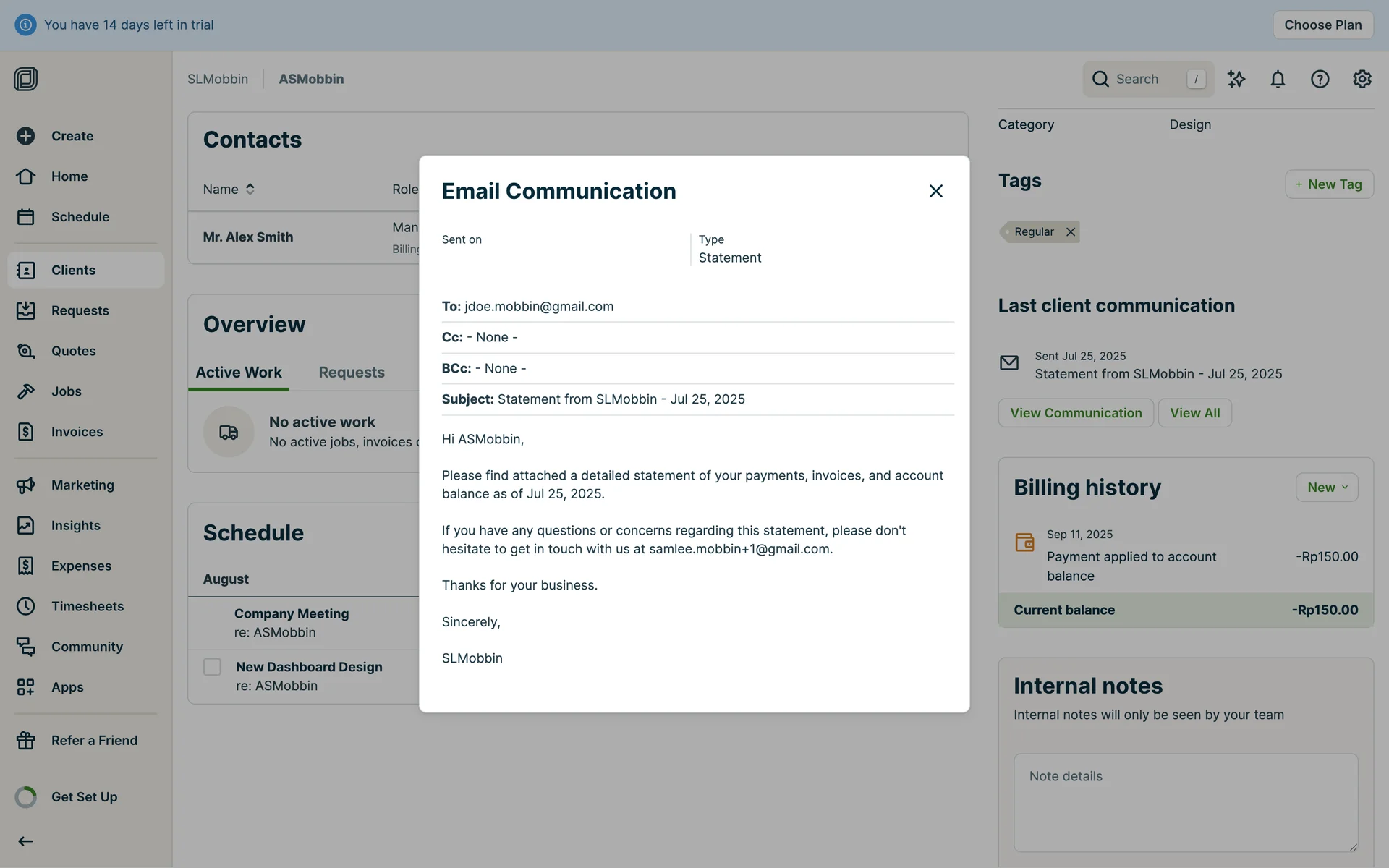The height and width of the screenshot is (868, 1389).
Task: Sort contacts by Name column arrows
Action: [250, 189]
